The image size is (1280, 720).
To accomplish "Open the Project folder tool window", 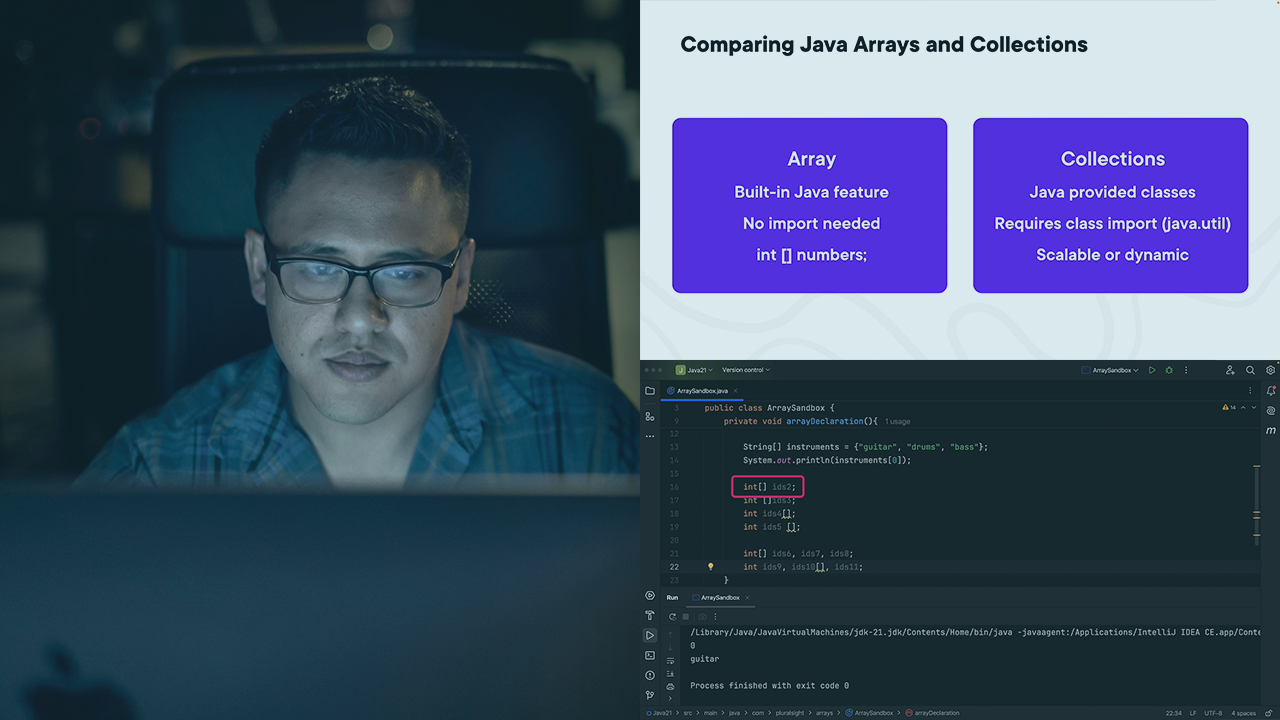I will tap(650, 391).
